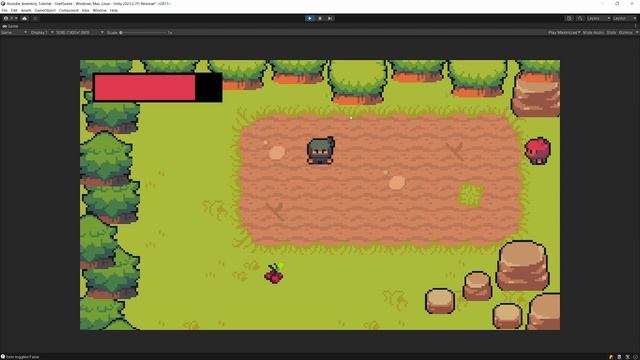The image size is (640, 360).
Task: Stop play mode with Play button
Action: pyautogui.click(x=310, y=18)
